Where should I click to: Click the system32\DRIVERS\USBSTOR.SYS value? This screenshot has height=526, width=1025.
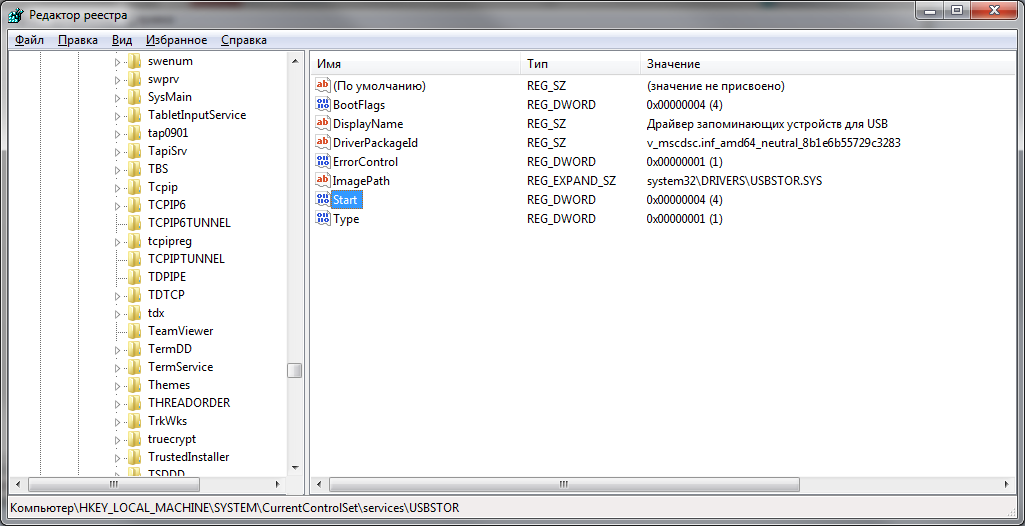734,181
